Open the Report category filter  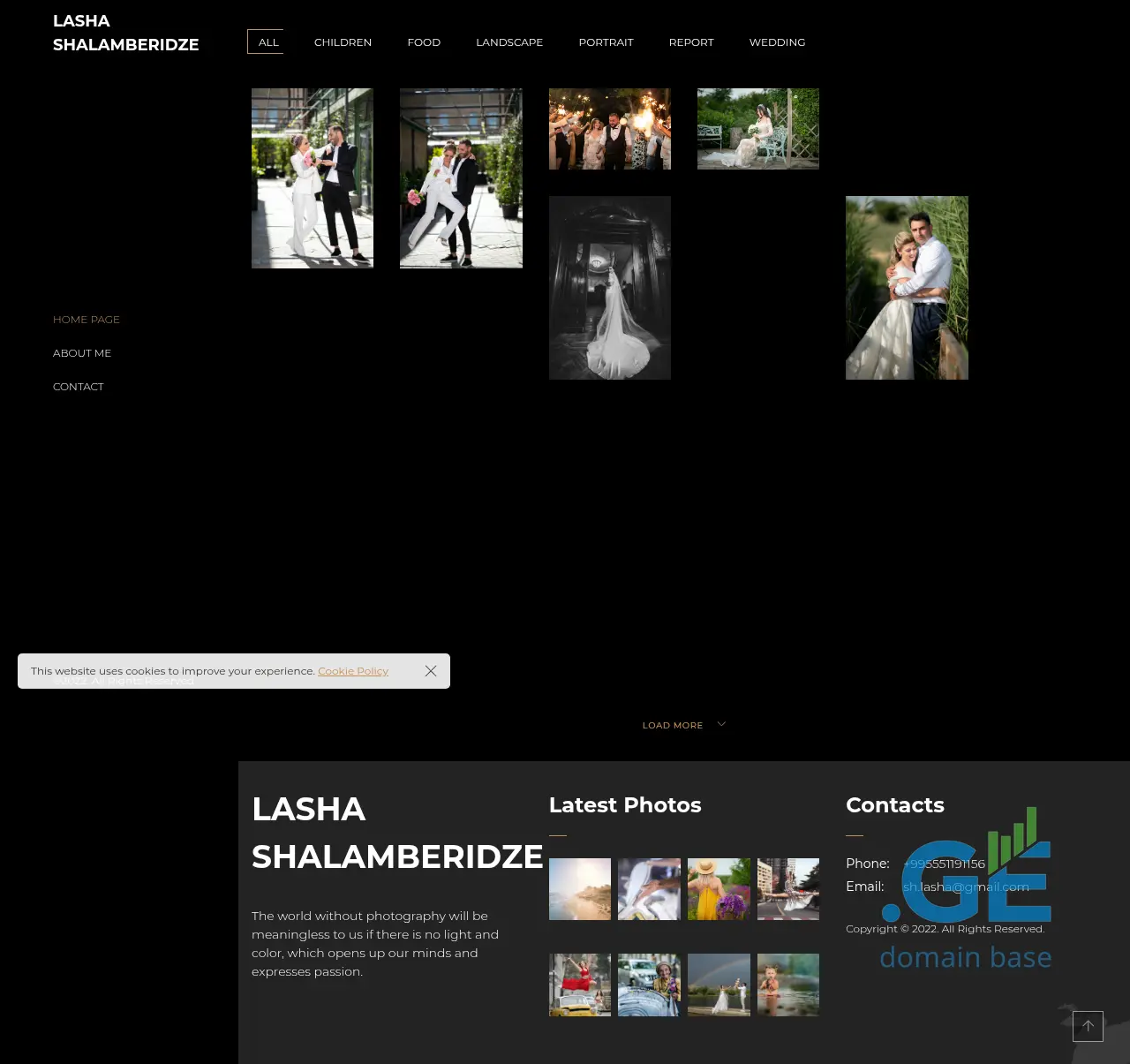tap(691, 42)
